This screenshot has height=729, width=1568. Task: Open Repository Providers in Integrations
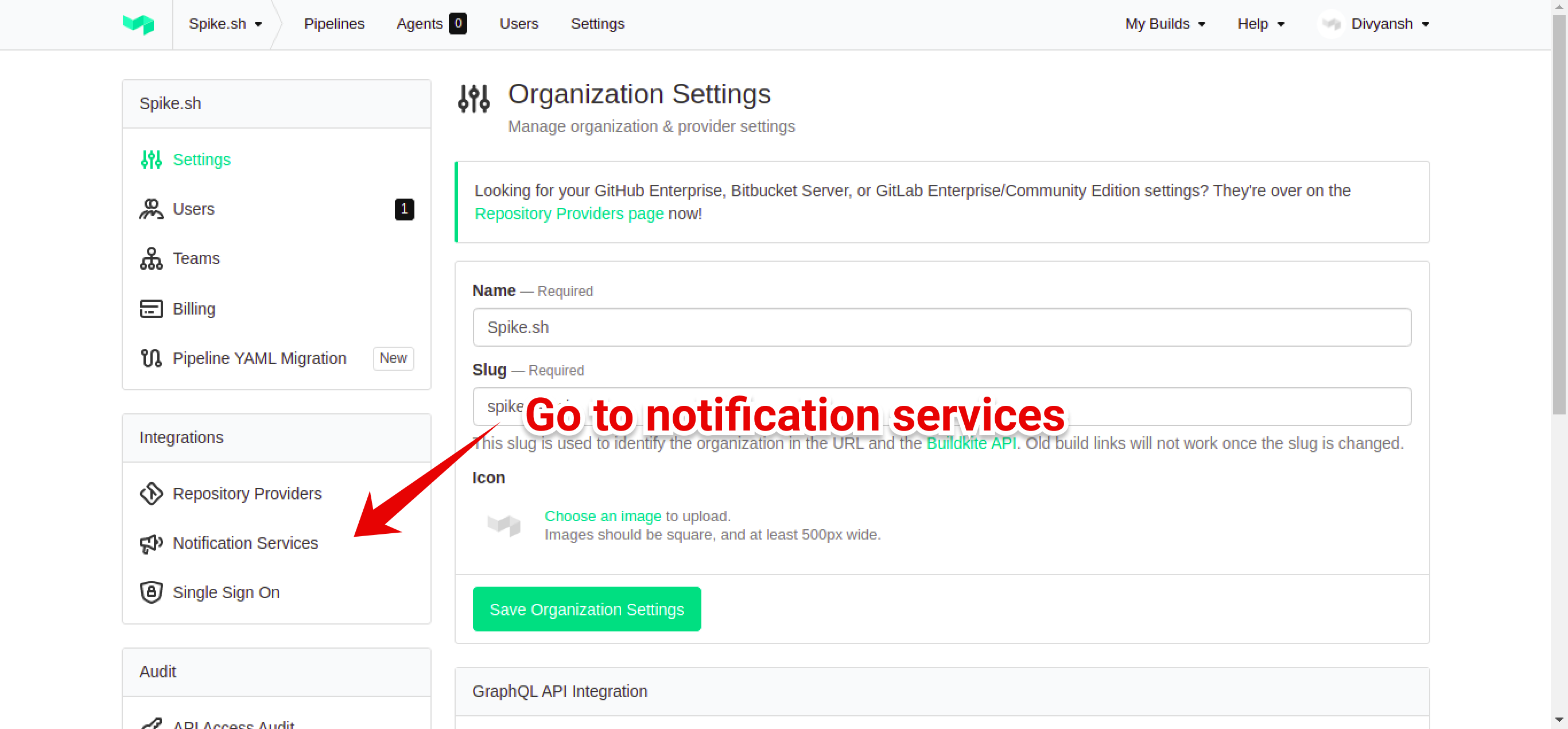pos(247,493)
